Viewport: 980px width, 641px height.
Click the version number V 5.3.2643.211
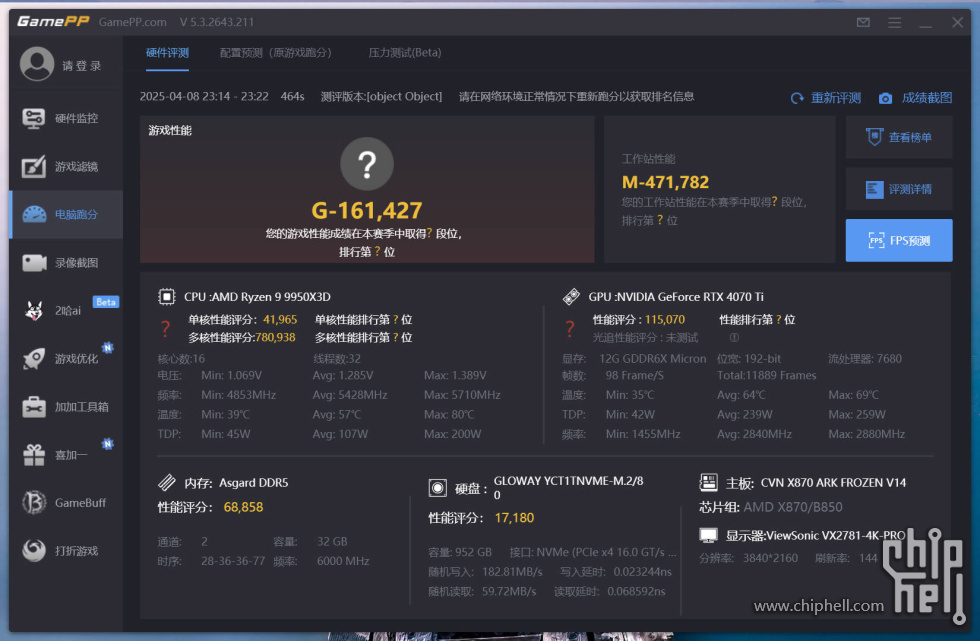click(x=217, y=22)
